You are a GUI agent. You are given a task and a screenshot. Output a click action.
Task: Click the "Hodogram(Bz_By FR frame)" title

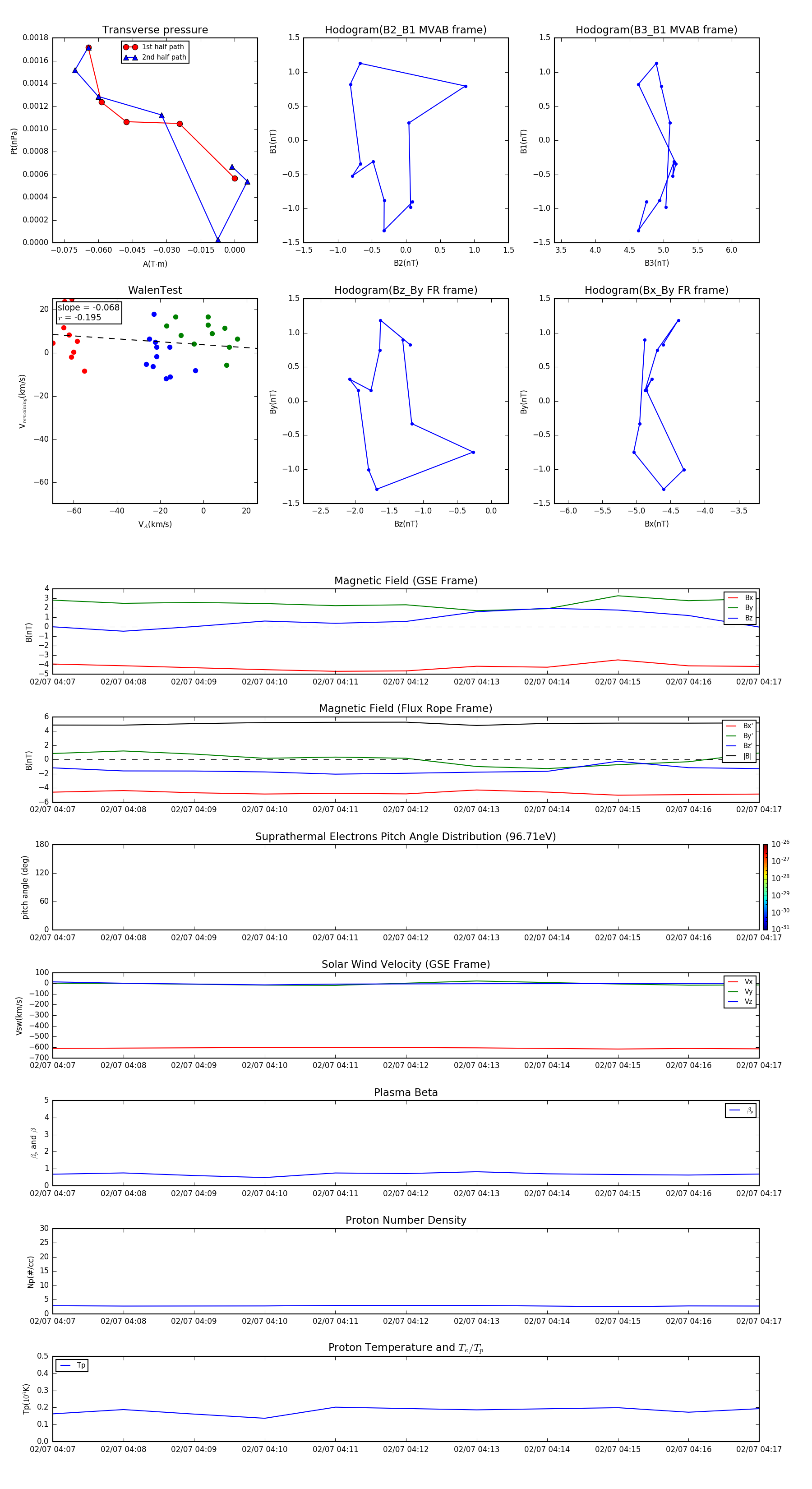coord(406,290)
